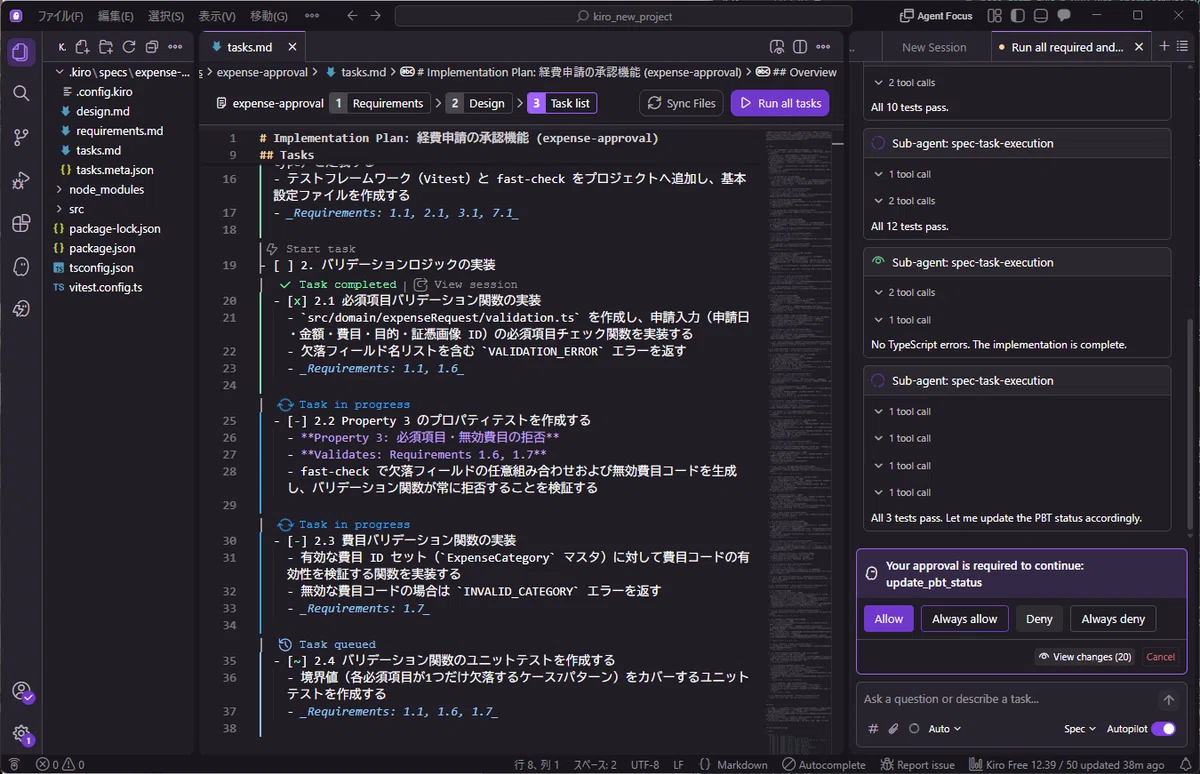1200x774 pixels.
Task: Click the Deny button
Action: [1040, 619]
